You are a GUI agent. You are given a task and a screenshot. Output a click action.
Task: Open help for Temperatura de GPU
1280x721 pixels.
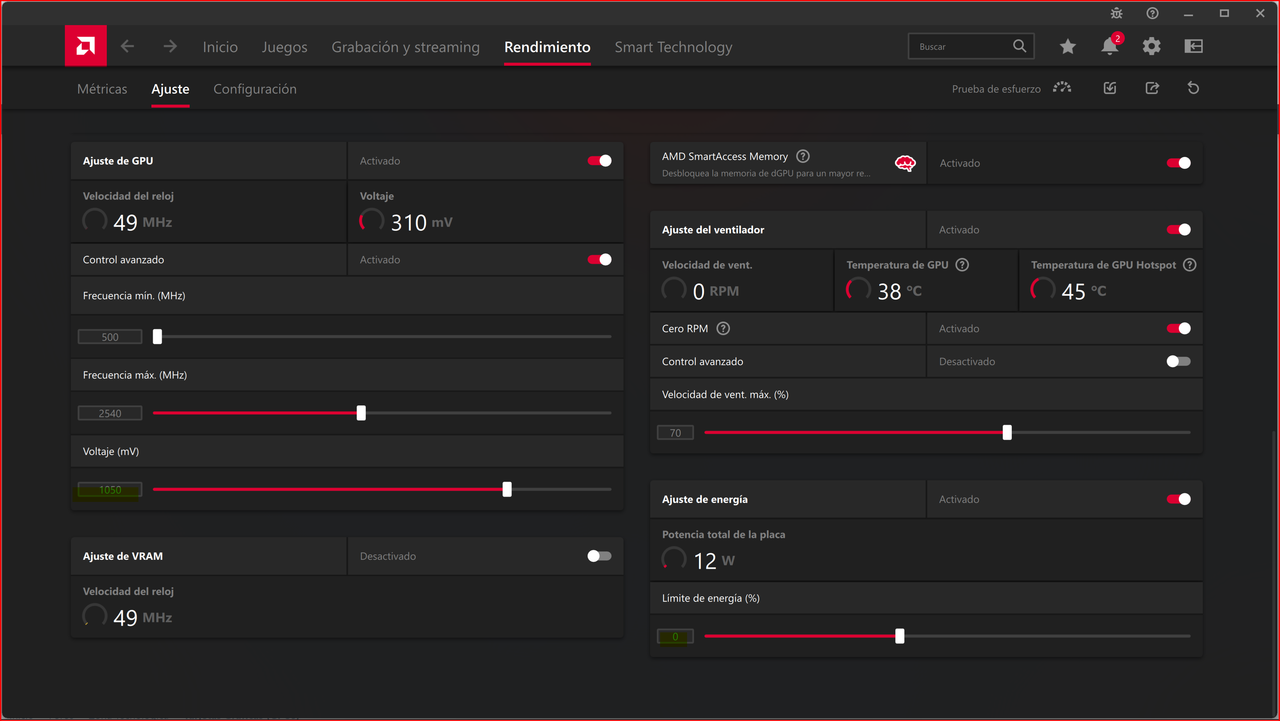(x=962, y=265)
